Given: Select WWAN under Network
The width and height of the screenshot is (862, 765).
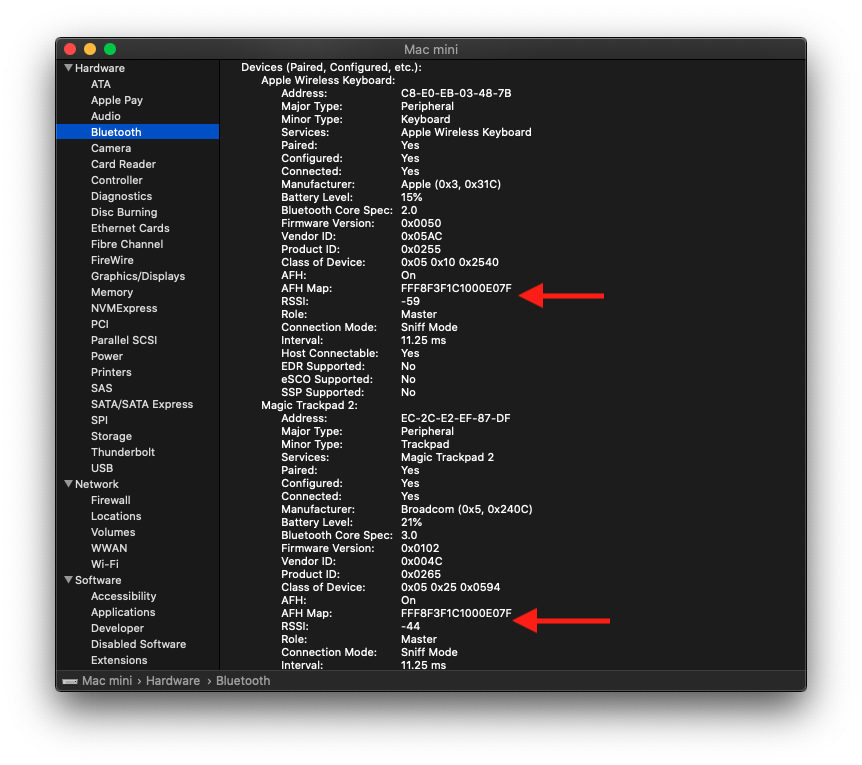Looking at the screenshot, I should click(109, 548).
